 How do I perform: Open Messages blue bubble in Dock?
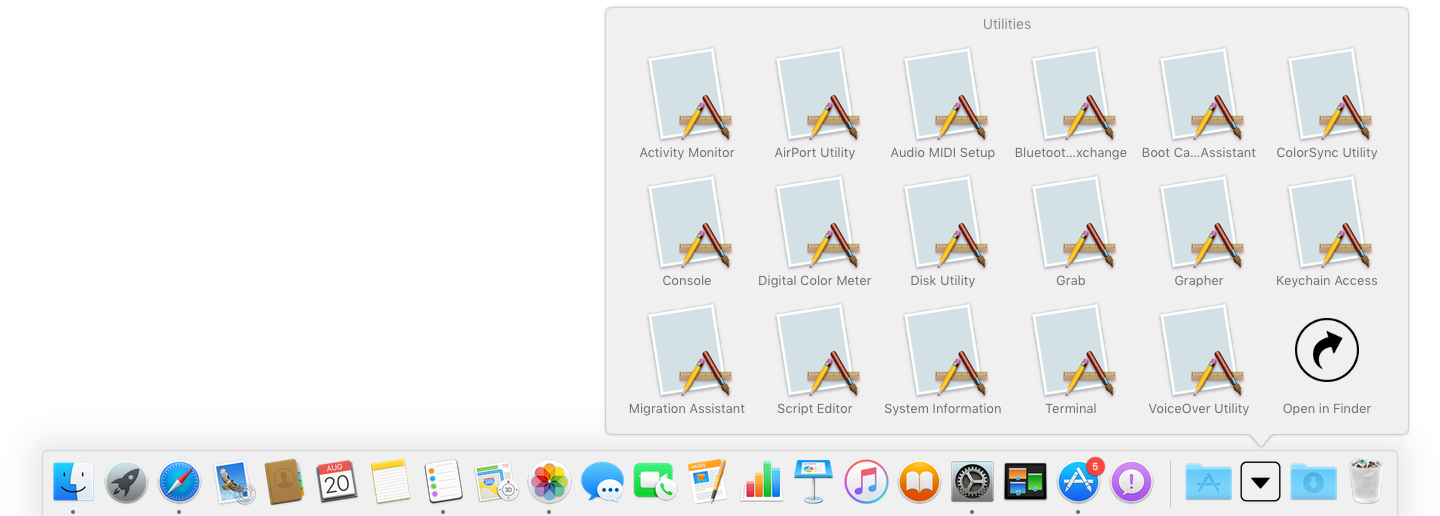(602, 482)
